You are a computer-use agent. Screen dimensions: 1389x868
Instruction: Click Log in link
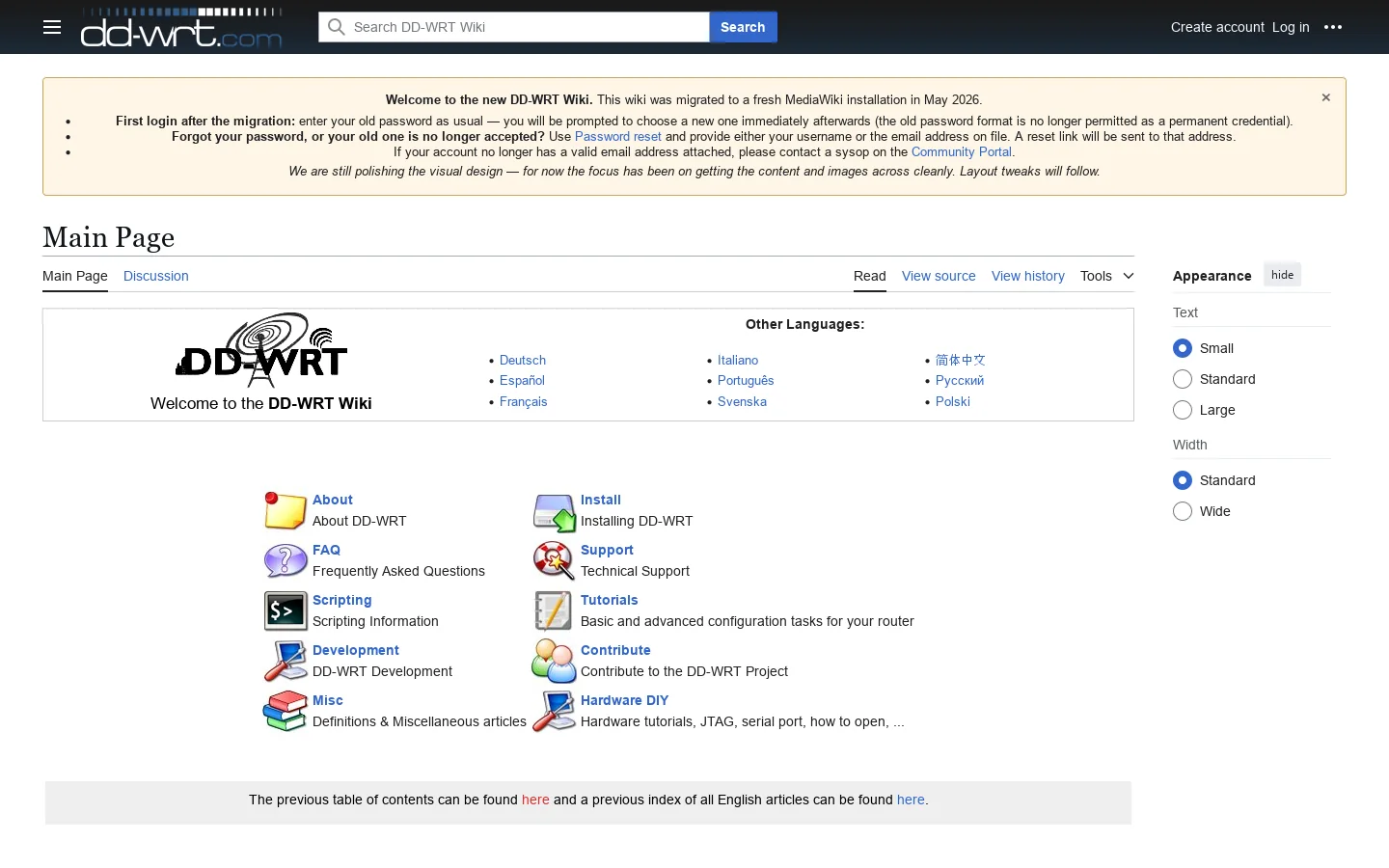pyautogui.click(x=1291, y=27)
